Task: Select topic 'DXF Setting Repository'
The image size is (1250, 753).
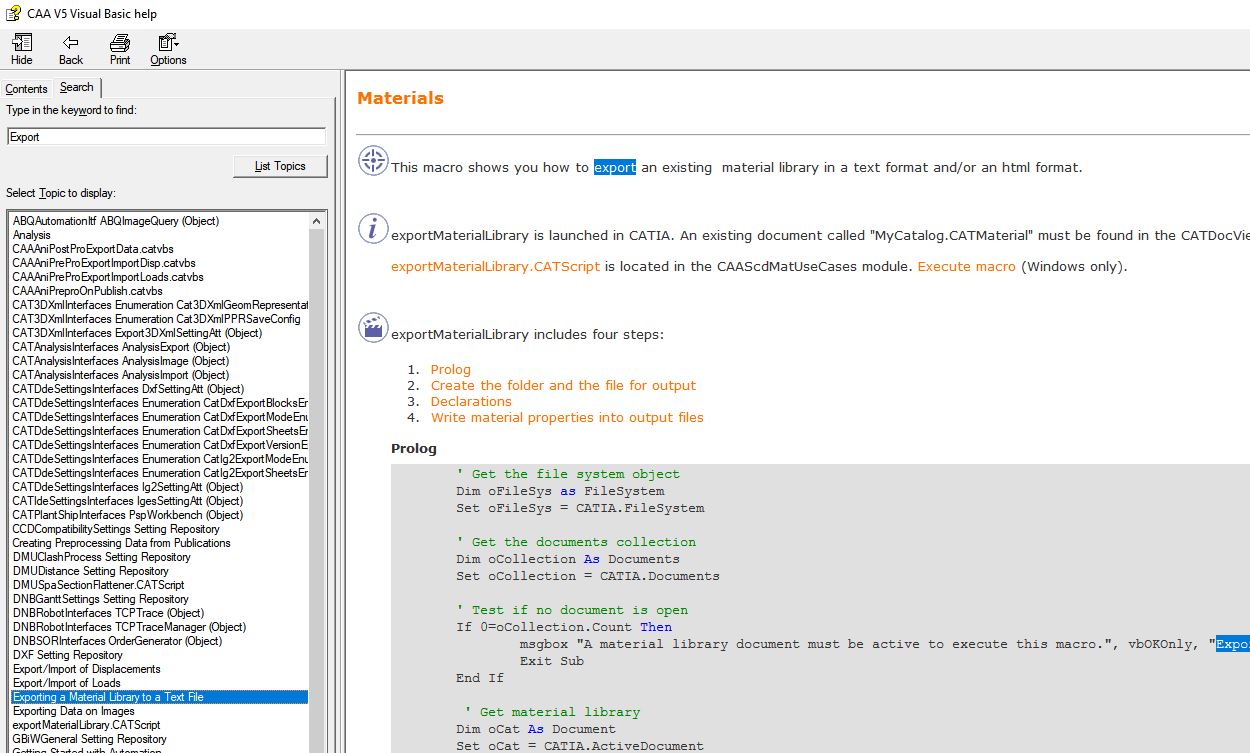Action: click(x=67, y=655)
